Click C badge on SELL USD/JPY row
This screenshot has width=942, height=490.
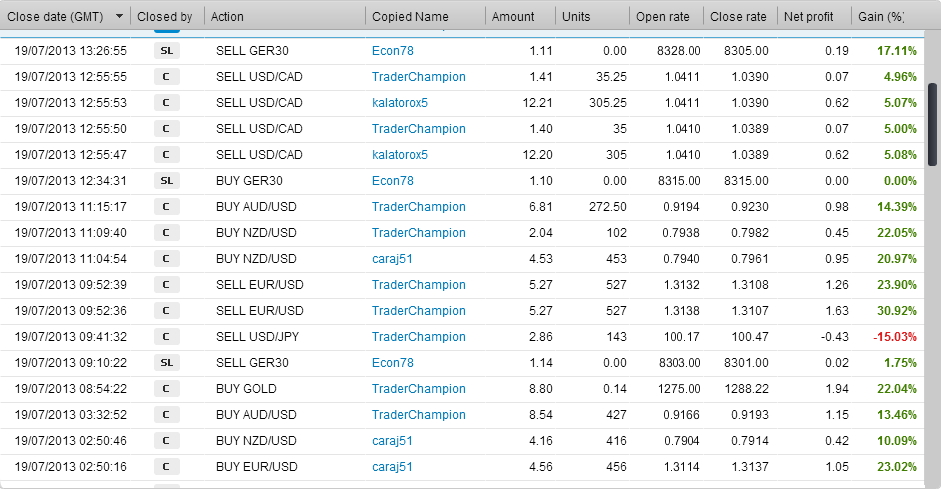point(167,337)
